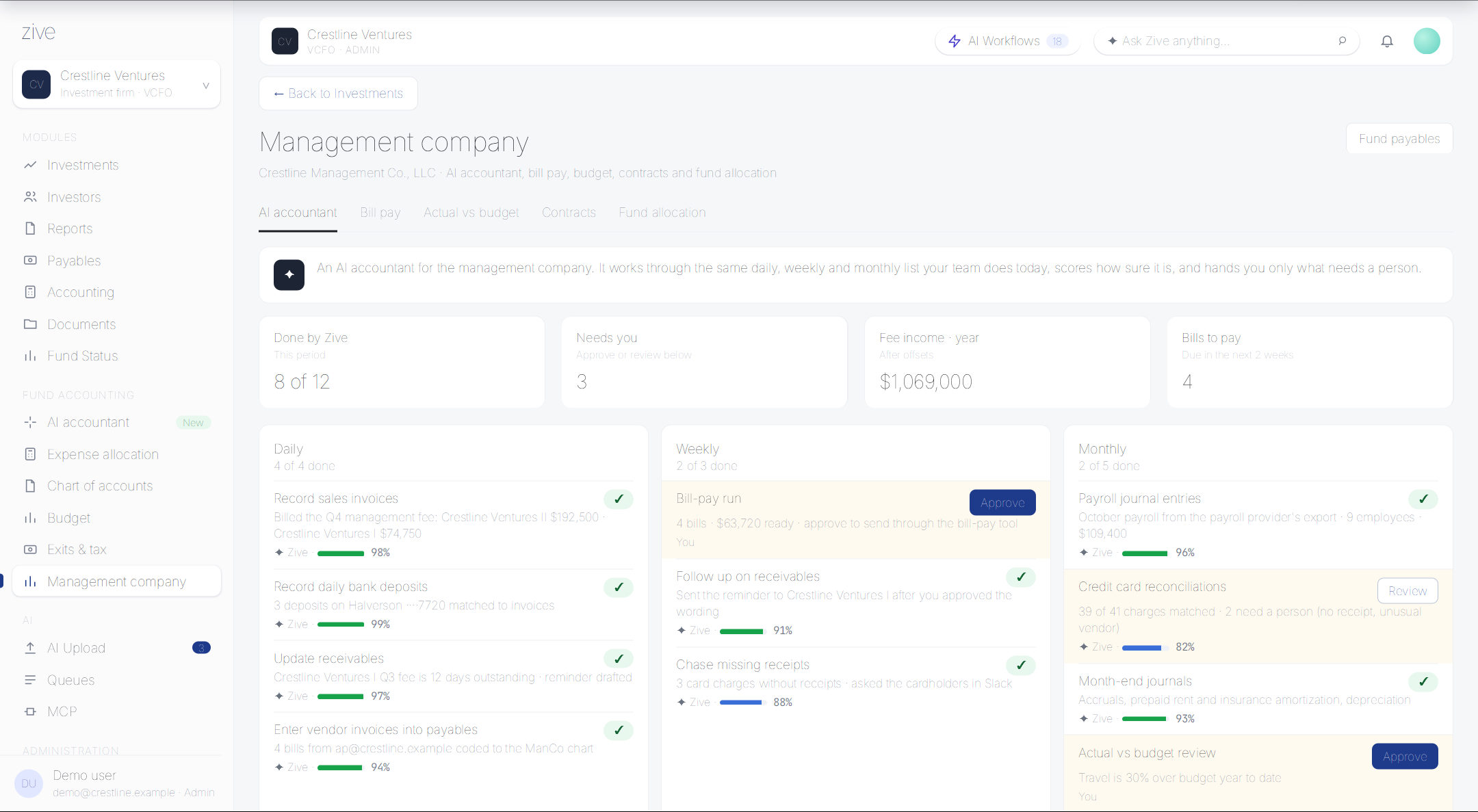Open Chart of accounts in sidebar
This screenshot has width=1478, height=812.
tap(116, 486)
